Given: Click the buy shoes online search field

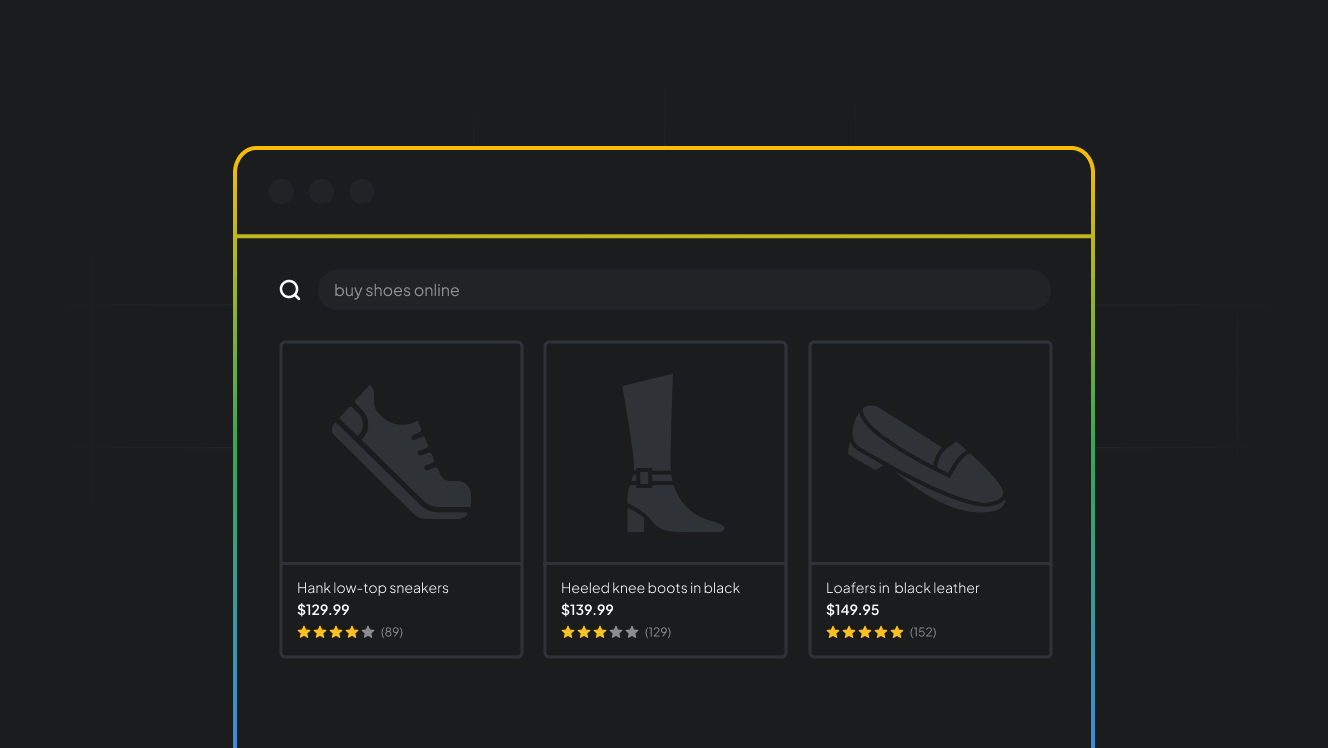Looking at the screenshot, I should coord(684,289).
